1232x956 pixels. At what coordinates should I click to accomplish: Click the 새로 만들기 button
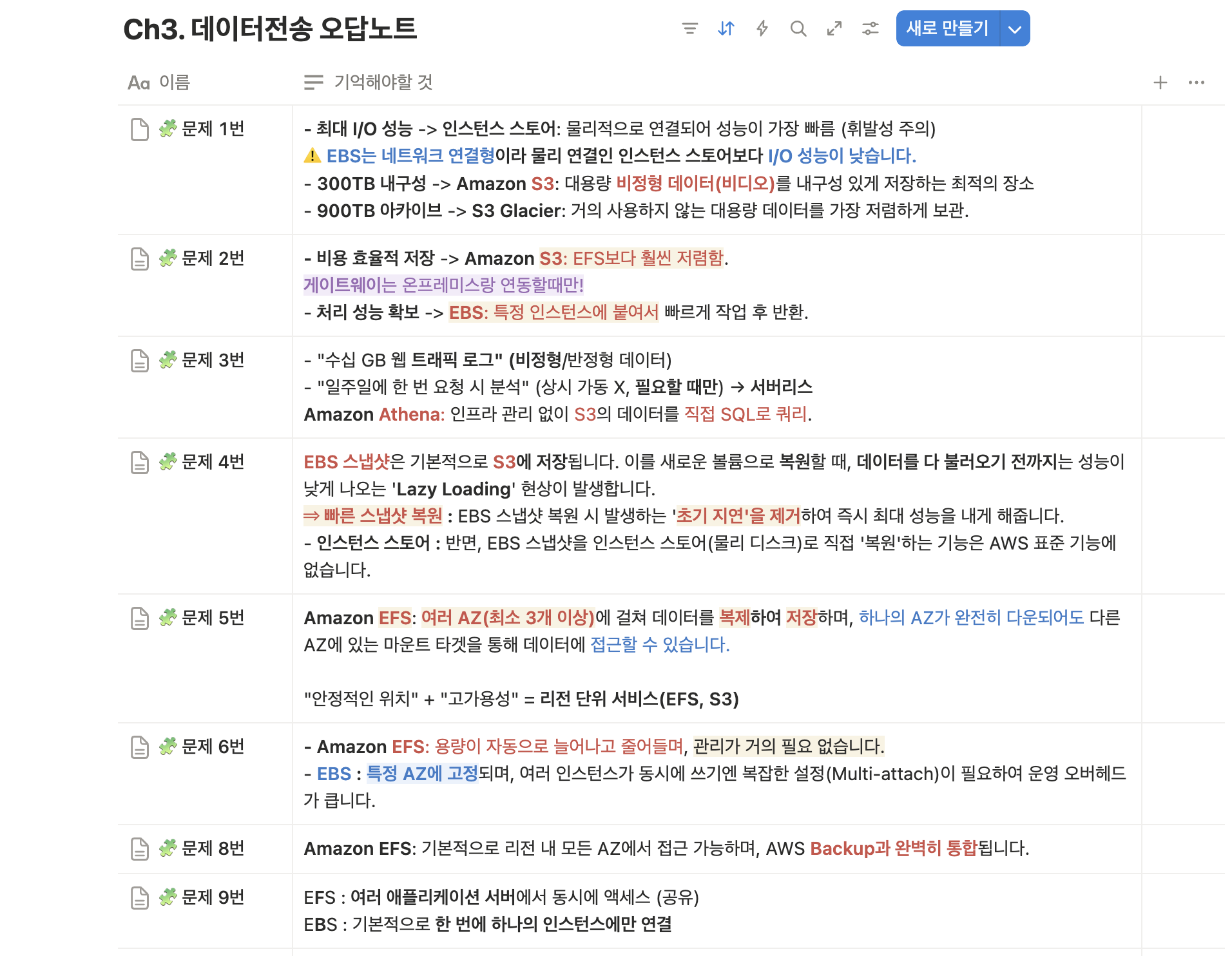pyautogui.click(x=946, y=28)
